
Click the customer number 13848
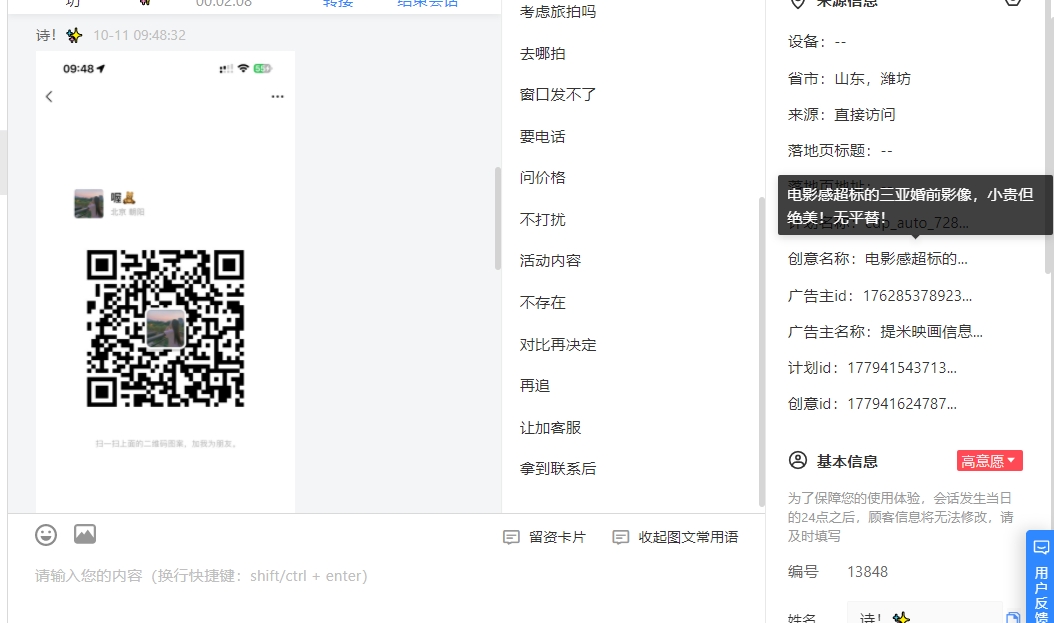tap(867, 572)
